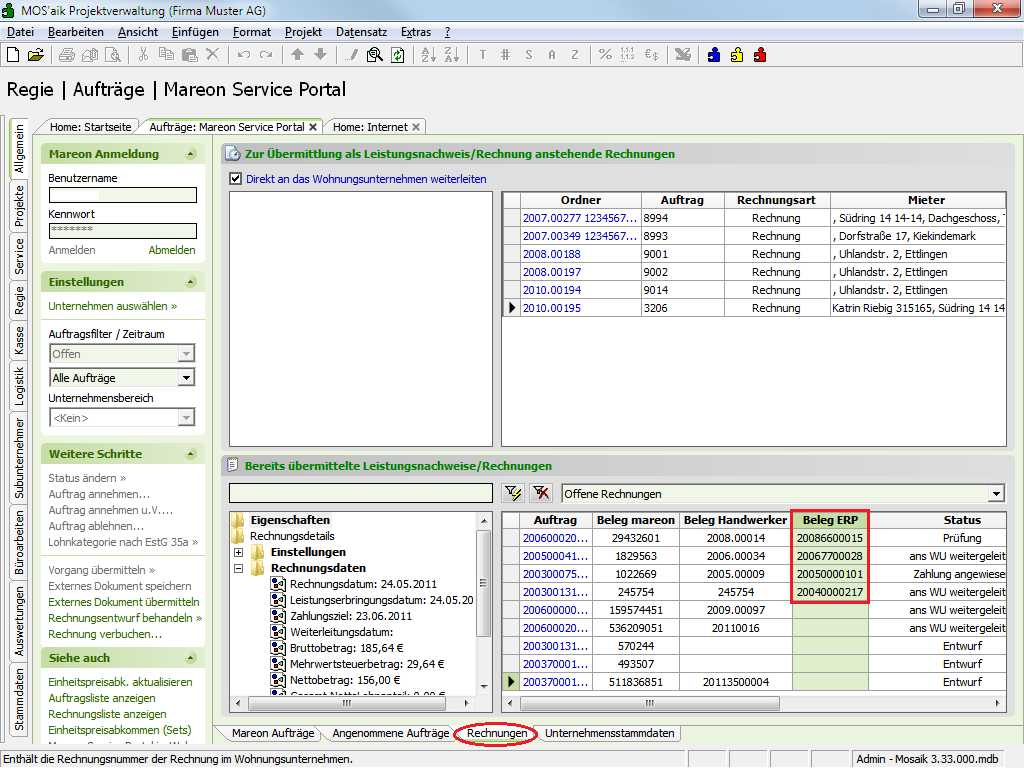1024x768 pixels.
Task: Click the refresh document toolbar icon
Action: click(398, 54)
